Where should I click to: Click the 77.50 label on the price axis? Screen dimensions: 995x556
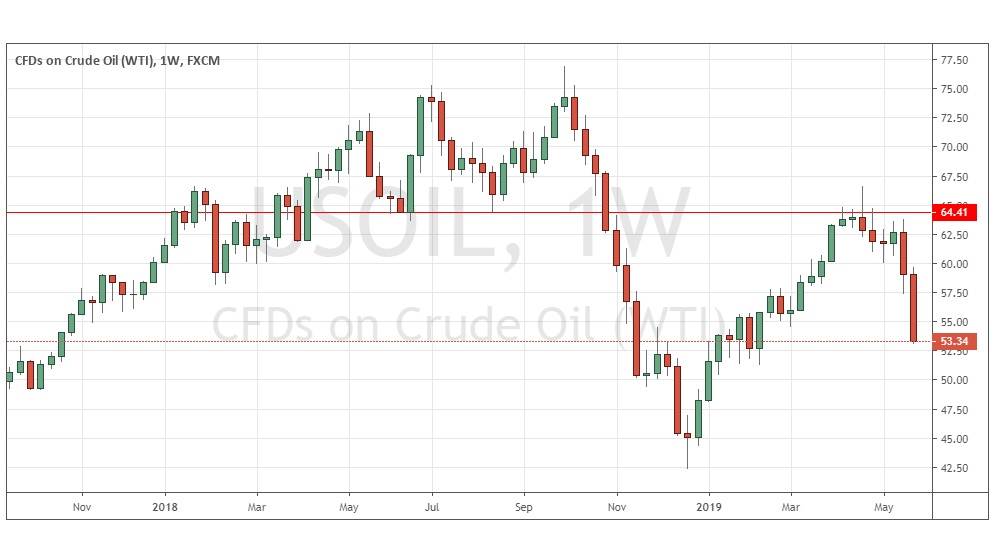[x=954, y=60]
